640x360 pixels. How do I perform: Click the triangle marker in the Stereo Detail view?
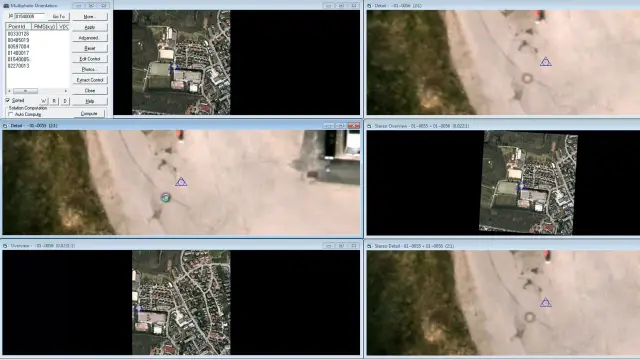[x=546, y=302]
